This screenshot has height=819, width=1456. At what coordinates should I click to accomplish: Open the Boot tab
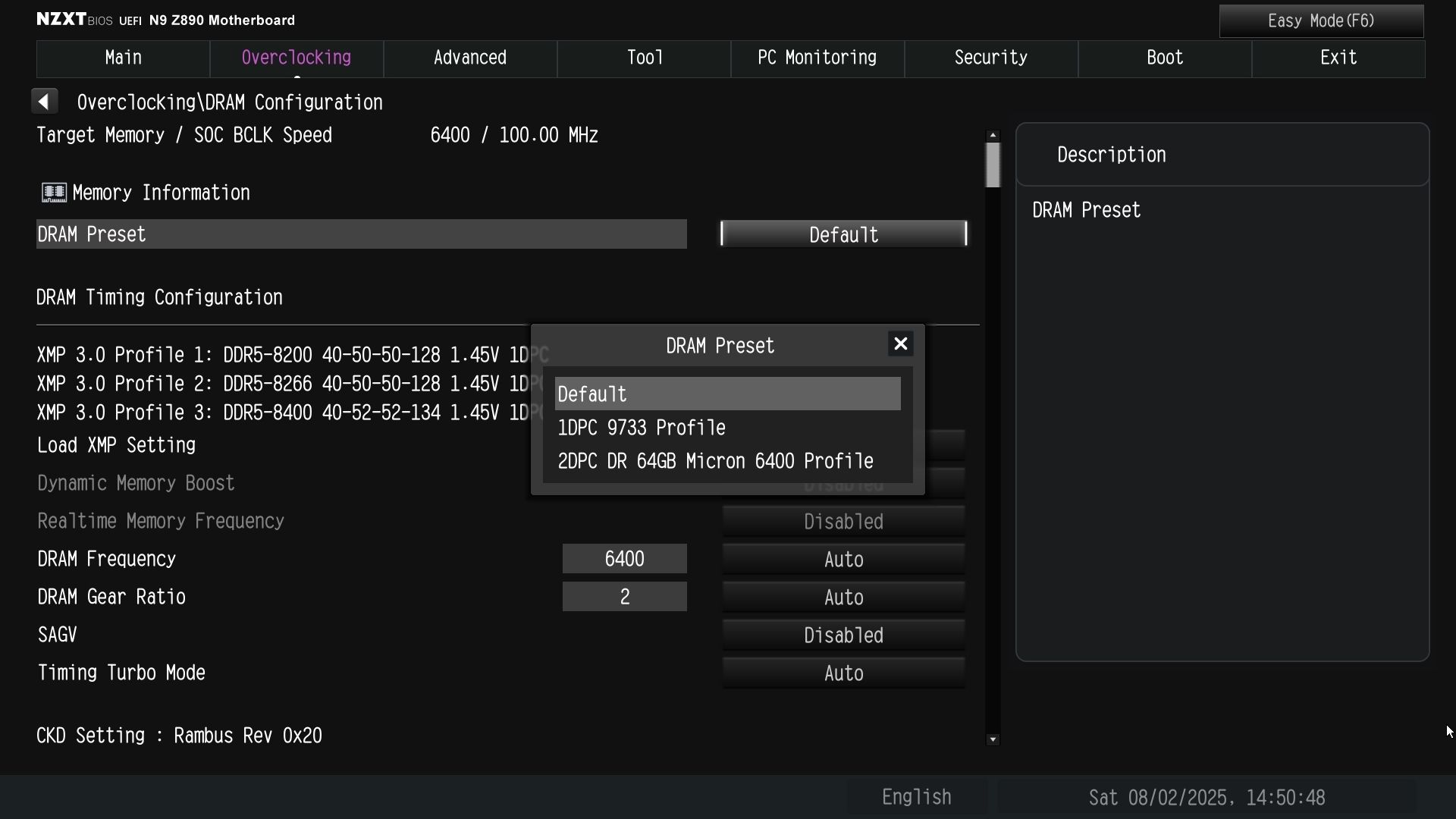click(x=1165, y=58)
